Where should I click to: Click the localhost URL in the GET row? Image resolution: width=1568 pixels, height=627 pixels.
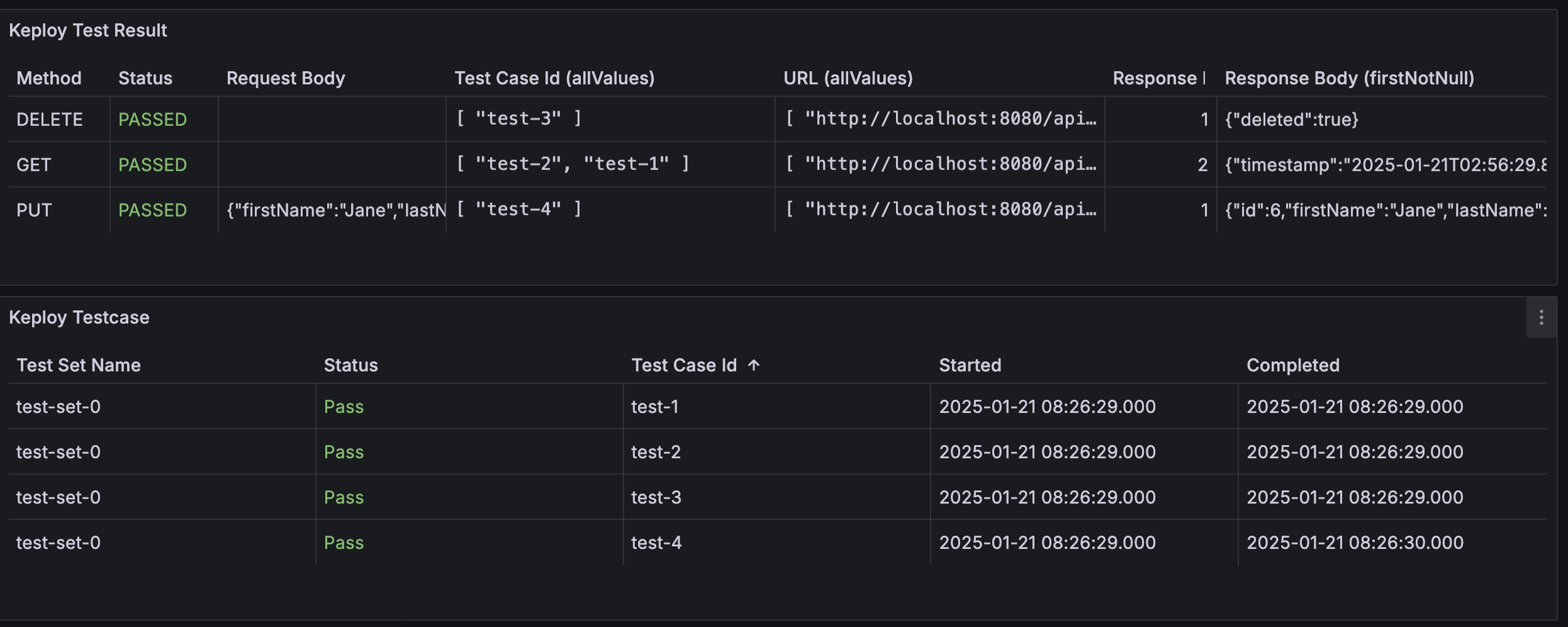point(941,164)
